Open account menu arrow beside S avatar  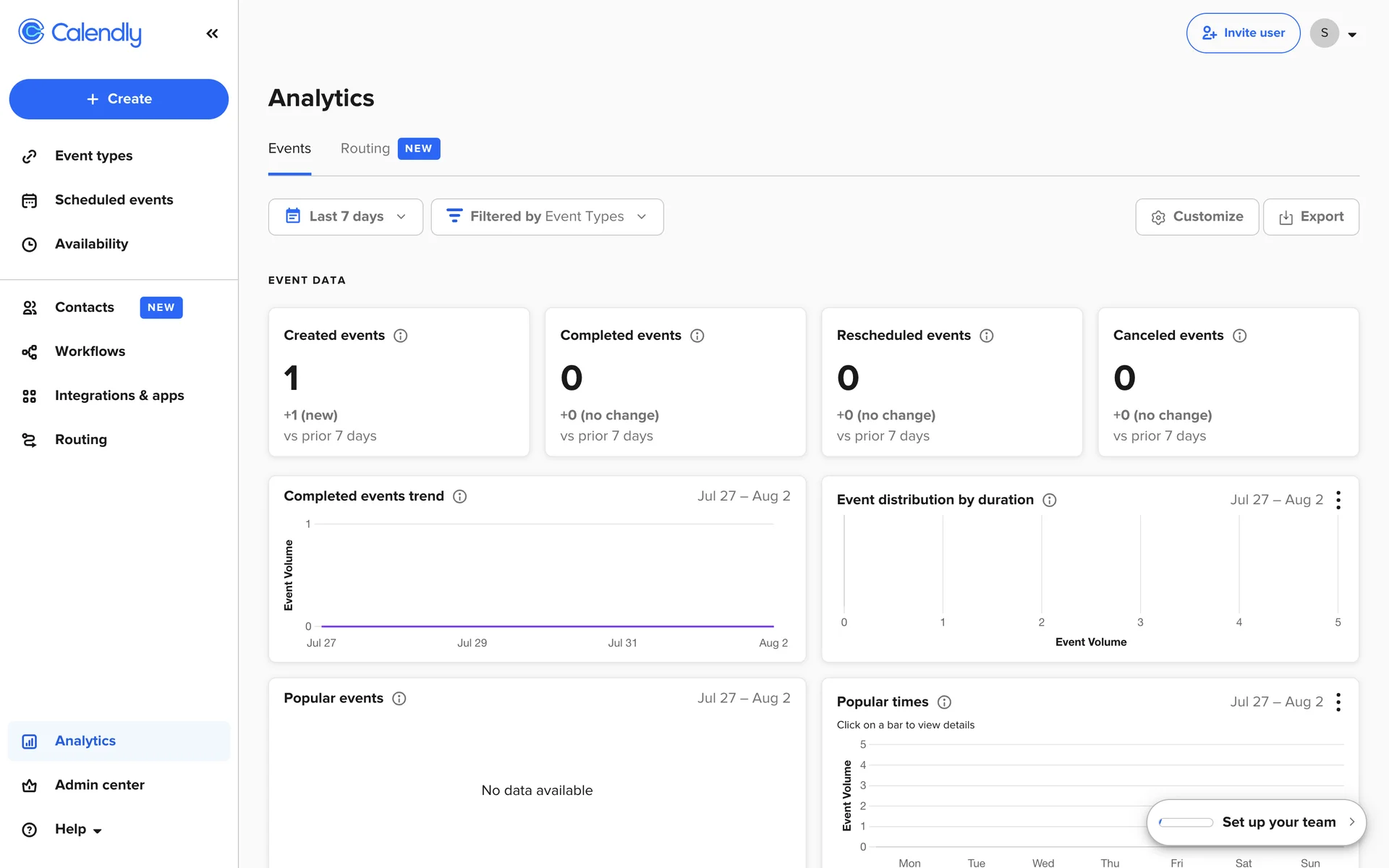1351,34
